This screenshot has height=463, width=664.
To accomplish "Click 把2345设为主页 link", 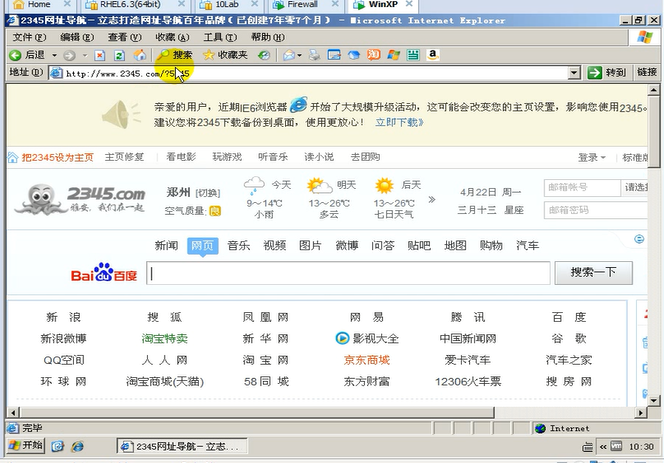I will tap(57, 158).
